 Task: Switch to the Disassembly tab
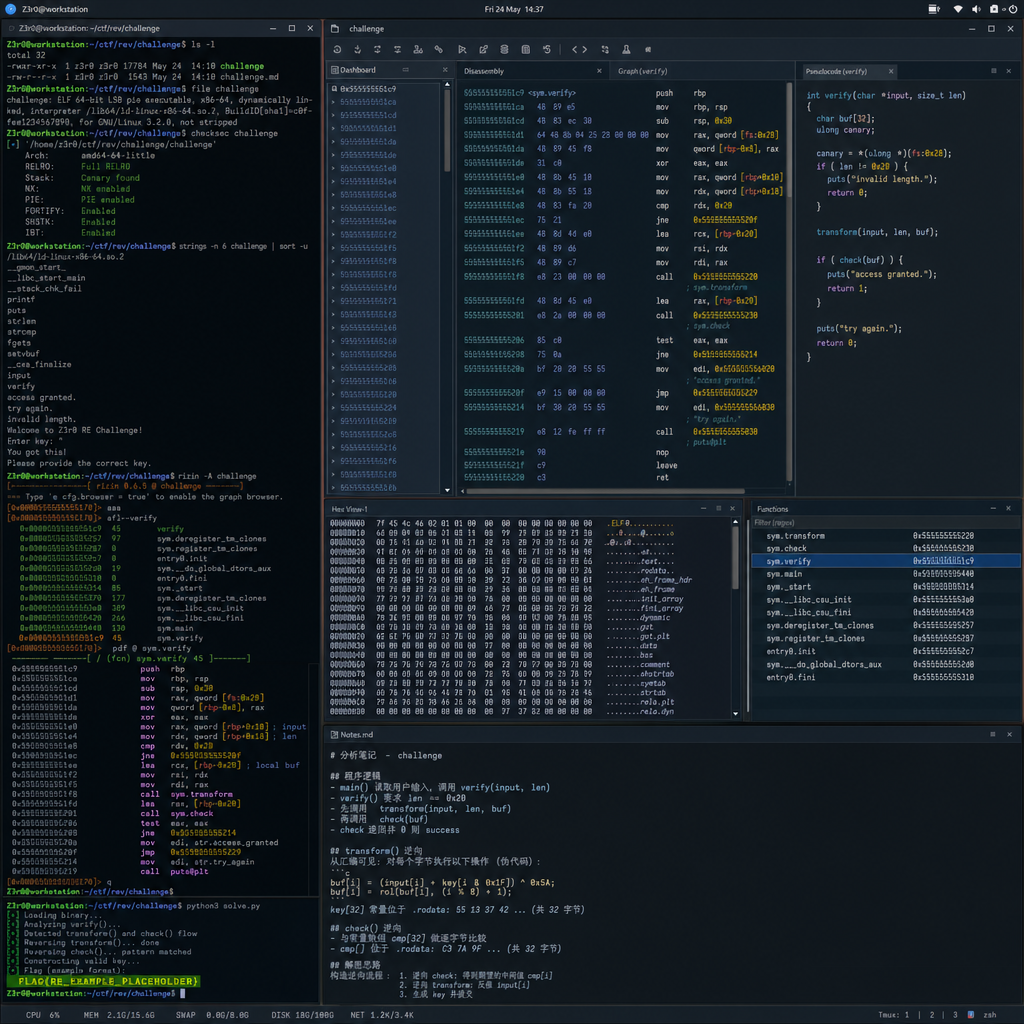point(484,71)
